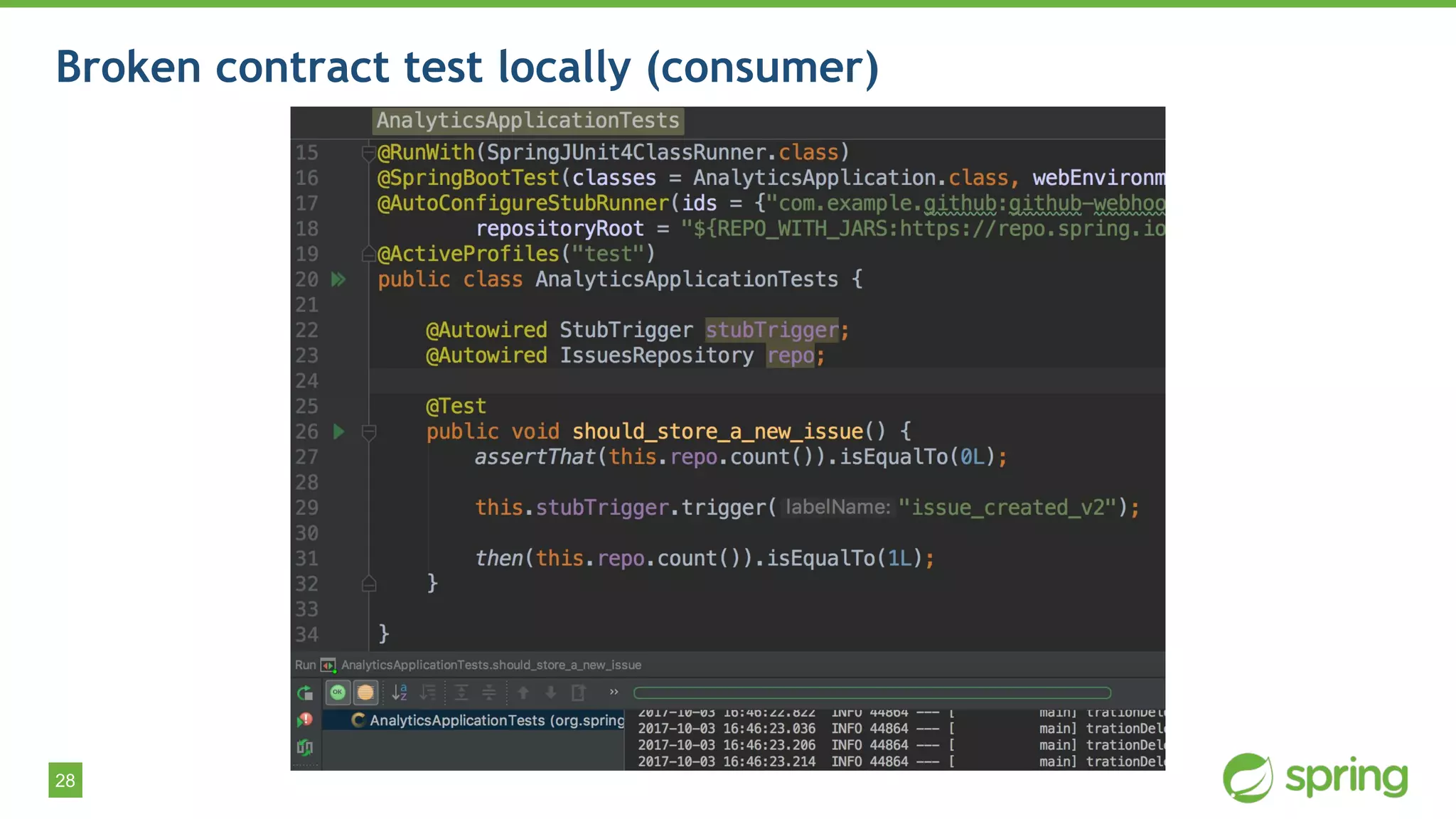Click the Export Test Results icon
The image size is (1456, 819).
[x=579, y=692]
